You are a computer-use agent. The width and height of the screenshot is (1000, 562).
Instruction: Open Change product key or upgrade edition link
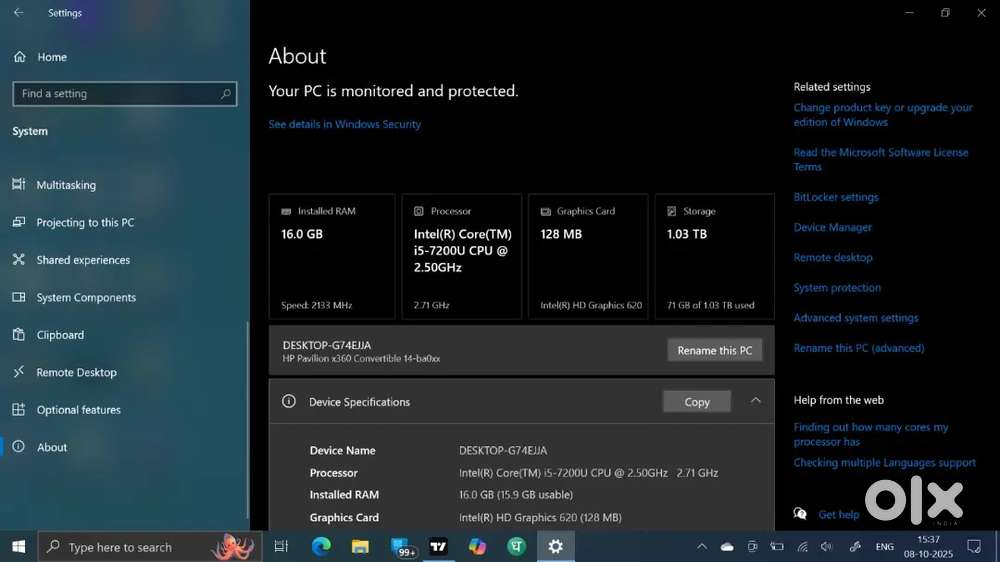(x=883, y=115)
